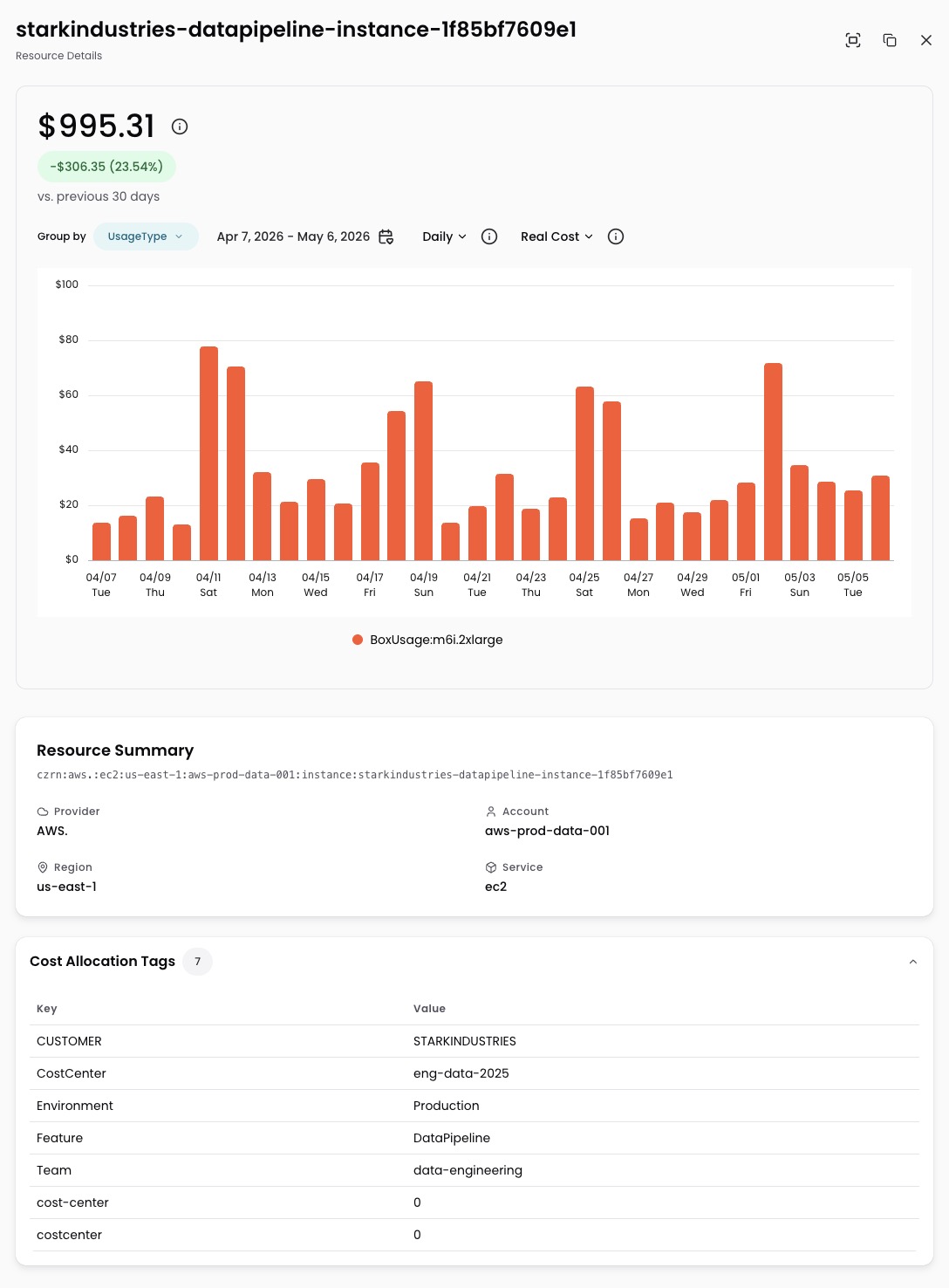Click the Account person icon label
Viewport: 949px width, 1288px height.
pos(517,812)
